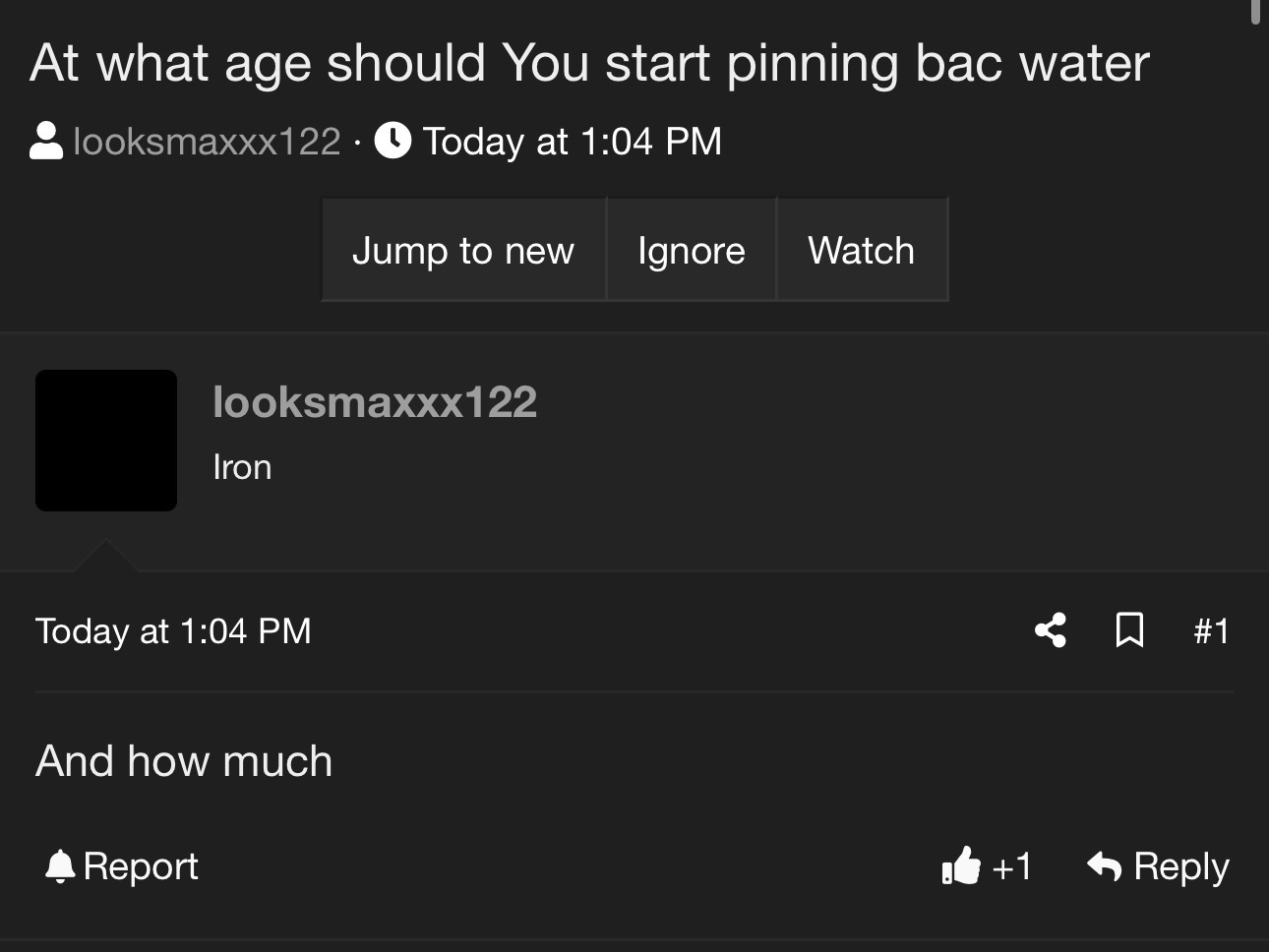This screenshot has height=952, width=1269.
Task: Click the thumbs-up like icon
Action: (x=961, y=866)
